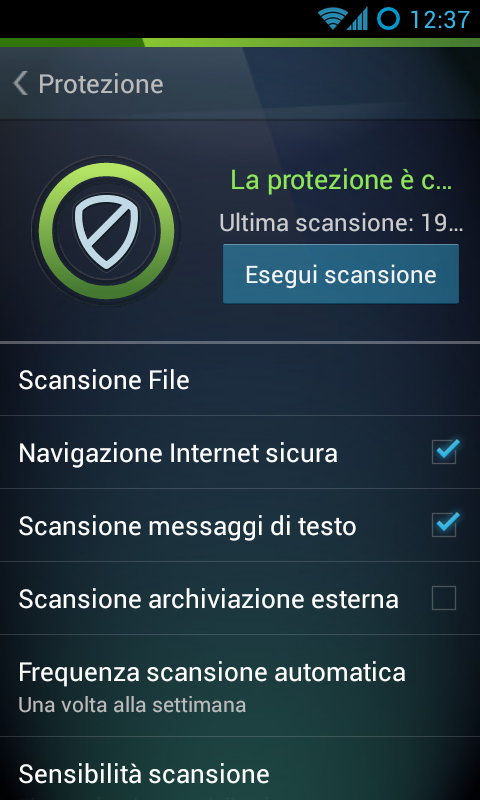Tap the Scansione archiviazione esterna label
This screenshot has width=480, height=800.
[x=208, y=599]
